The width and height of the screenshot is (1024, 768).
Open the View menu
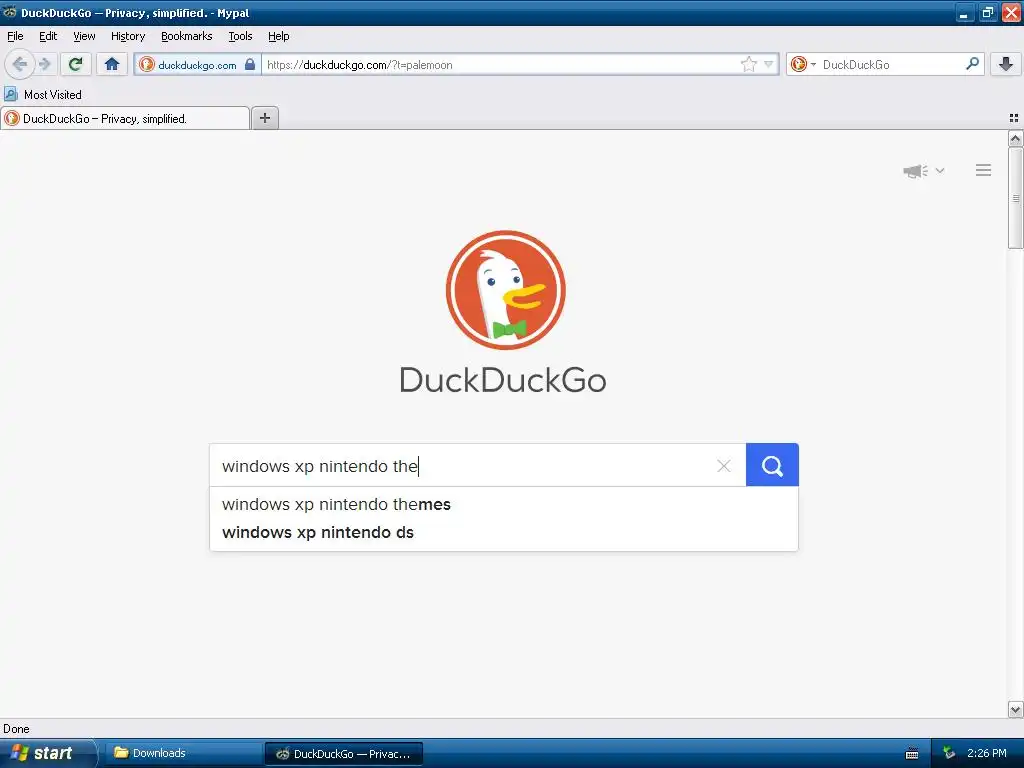(x=84, y=36)
